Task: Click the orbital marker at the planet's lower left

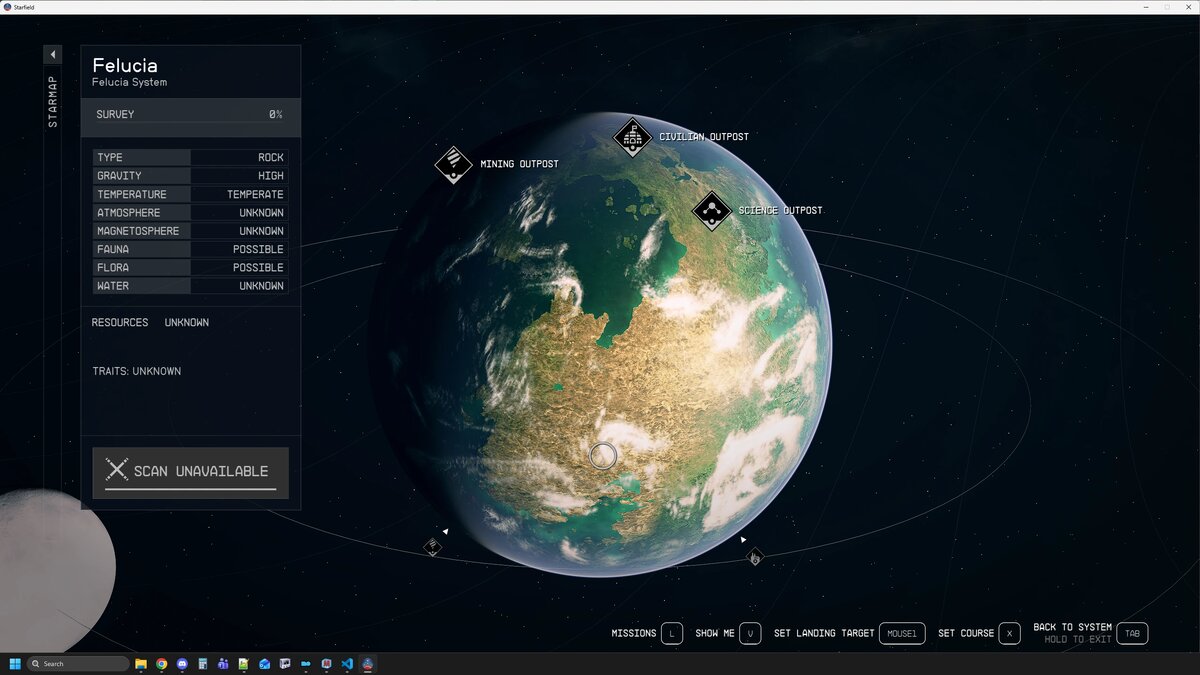Action: [433, 546]
